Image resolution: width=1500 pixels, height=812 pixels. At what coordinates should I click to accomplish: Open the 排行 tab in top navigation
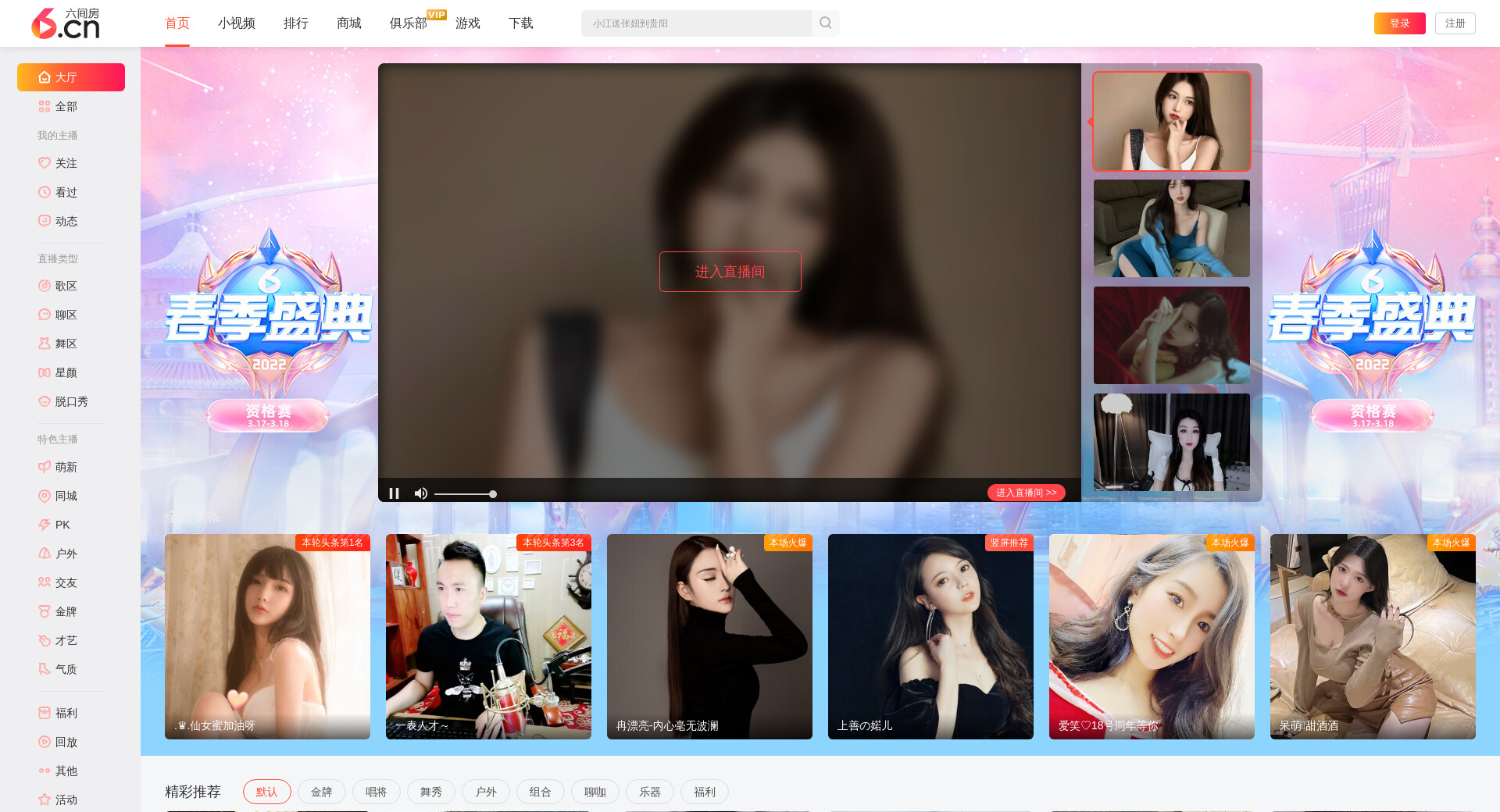click(295, 23)
